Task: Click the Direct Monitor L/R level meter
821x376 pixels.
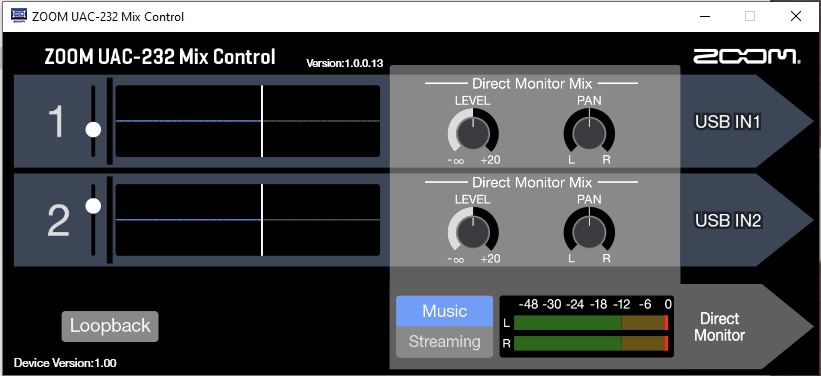Action: 586,327
